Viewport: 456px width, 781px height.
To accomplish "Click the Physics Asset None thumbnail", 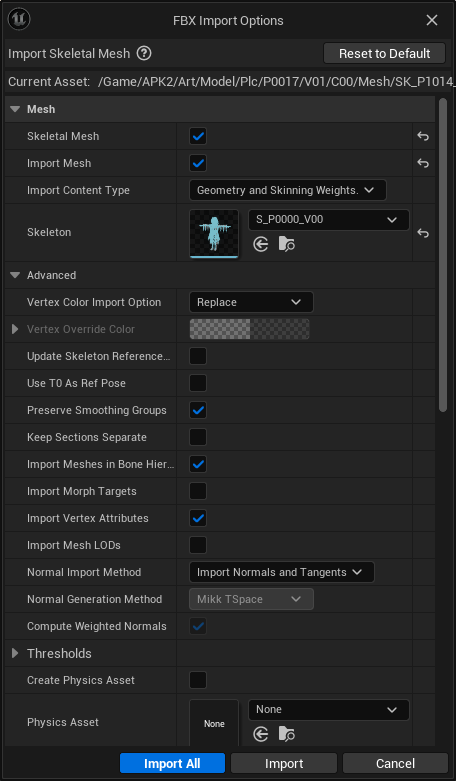I will tap(214, 723).
